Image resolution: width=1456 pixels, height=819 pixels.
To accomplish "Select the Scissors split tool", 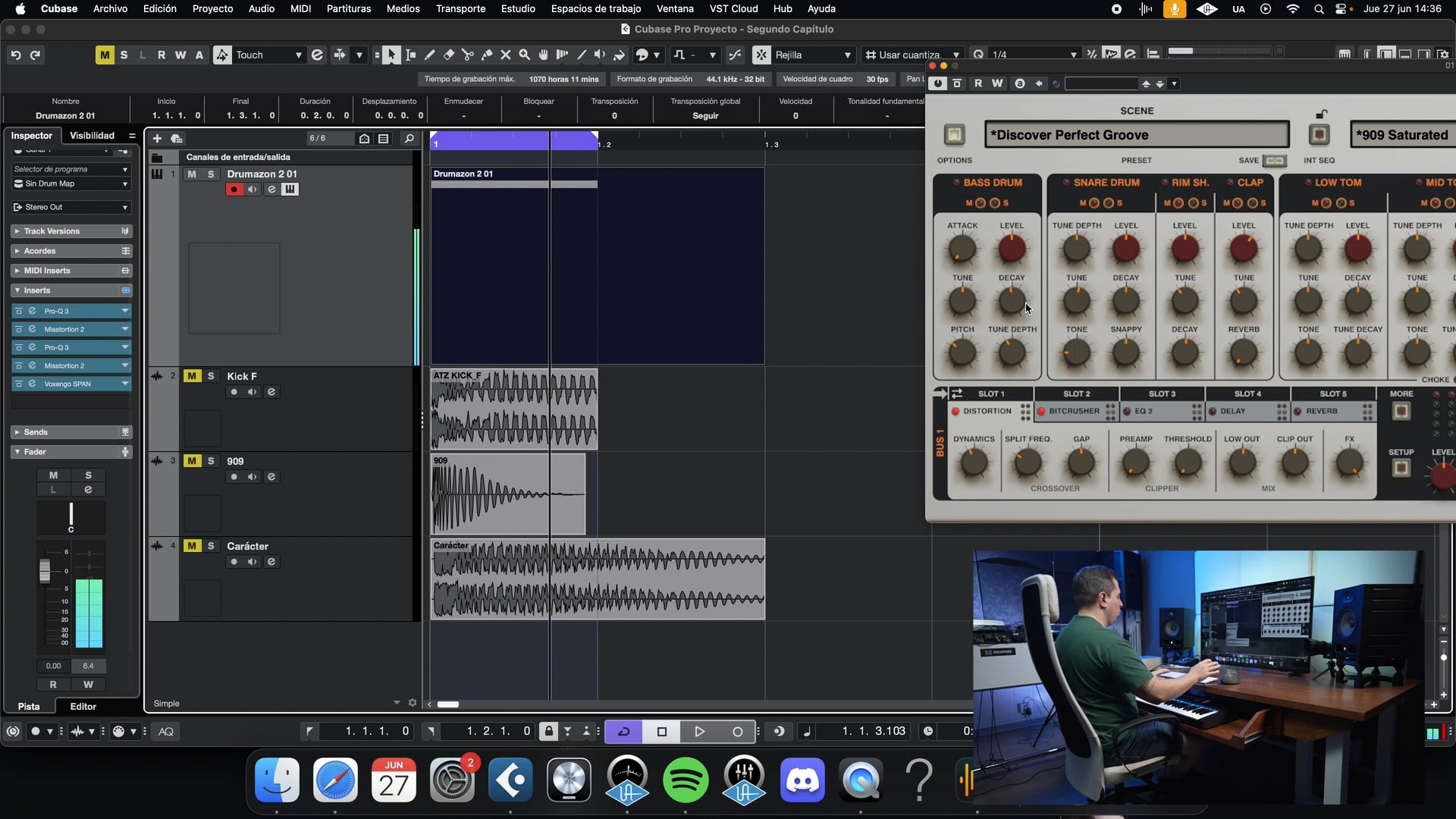I will 467,55.
